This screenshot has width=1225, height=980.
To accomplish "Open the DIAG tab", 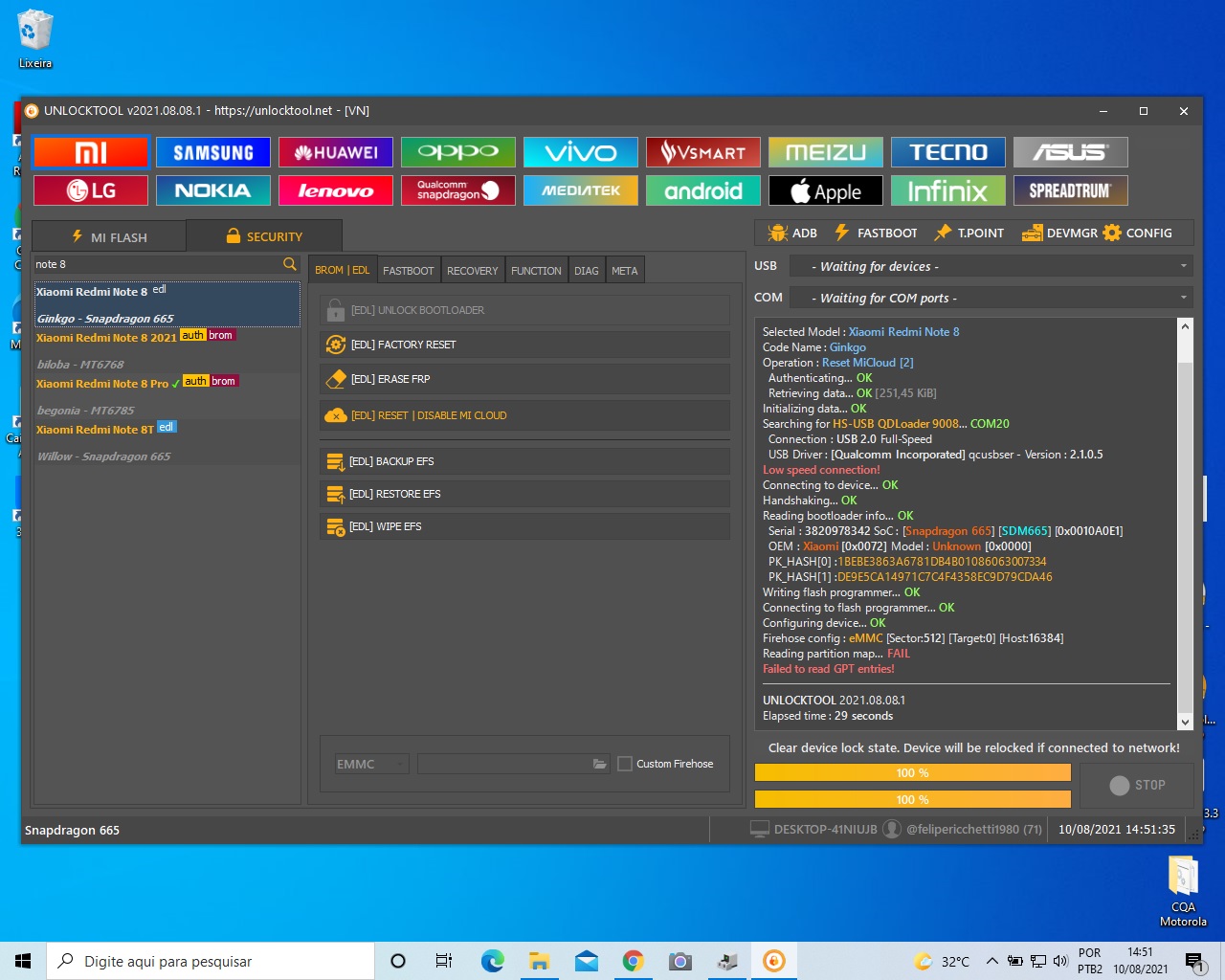I will point(587,271).
